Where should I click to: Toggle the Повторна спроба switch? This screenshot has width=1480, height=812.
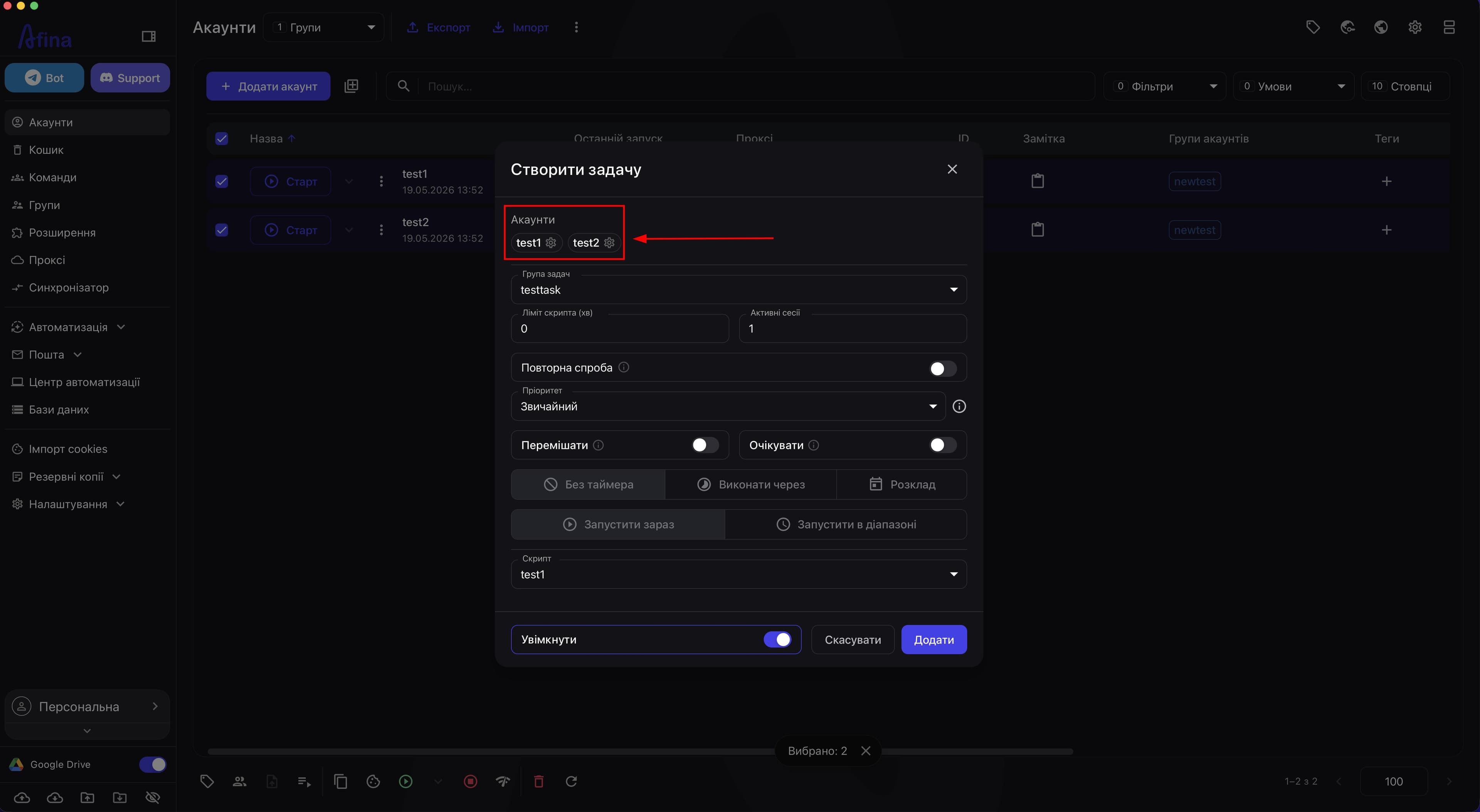coord(943,368)
